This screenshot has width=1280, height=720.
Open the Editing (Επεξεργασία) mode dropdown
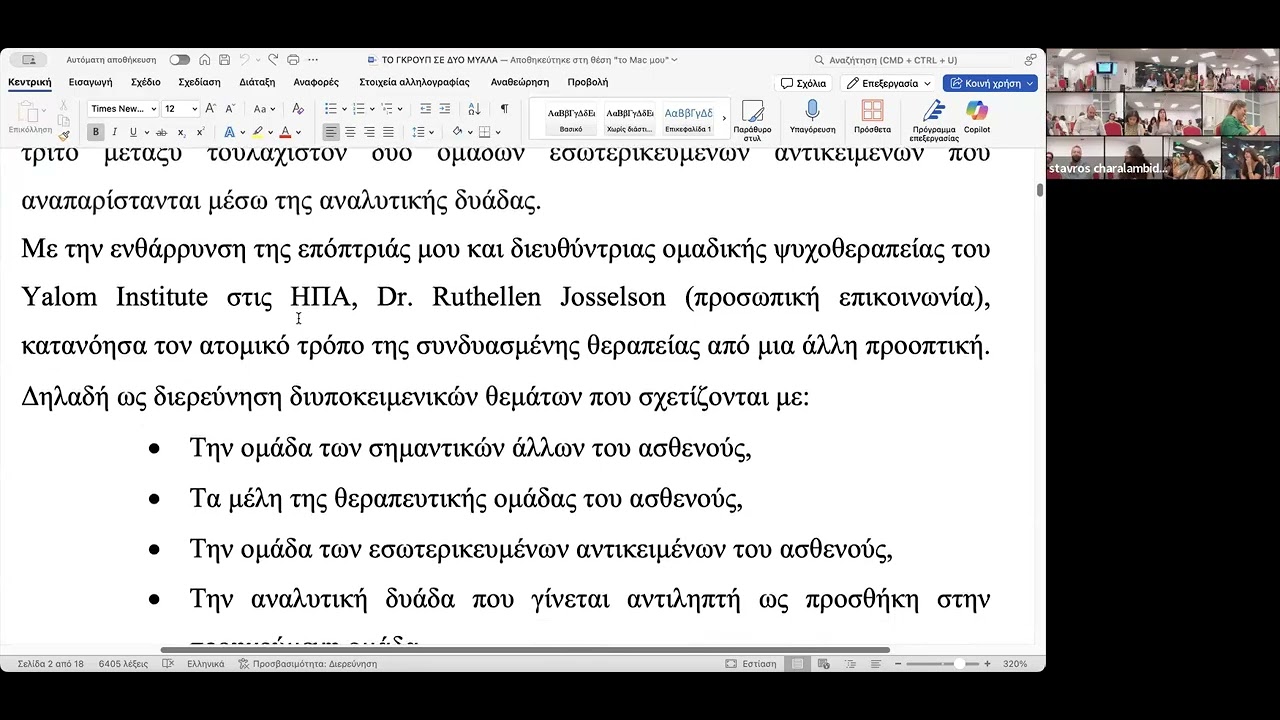pos(889,83)
